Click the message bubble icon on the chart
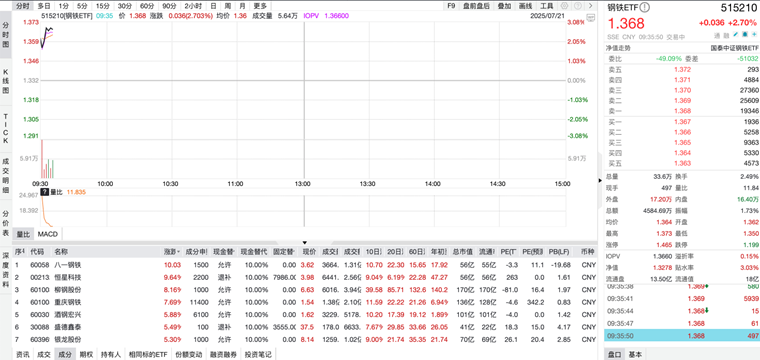The width and height of the screenshot is (760, 360). 590,17
